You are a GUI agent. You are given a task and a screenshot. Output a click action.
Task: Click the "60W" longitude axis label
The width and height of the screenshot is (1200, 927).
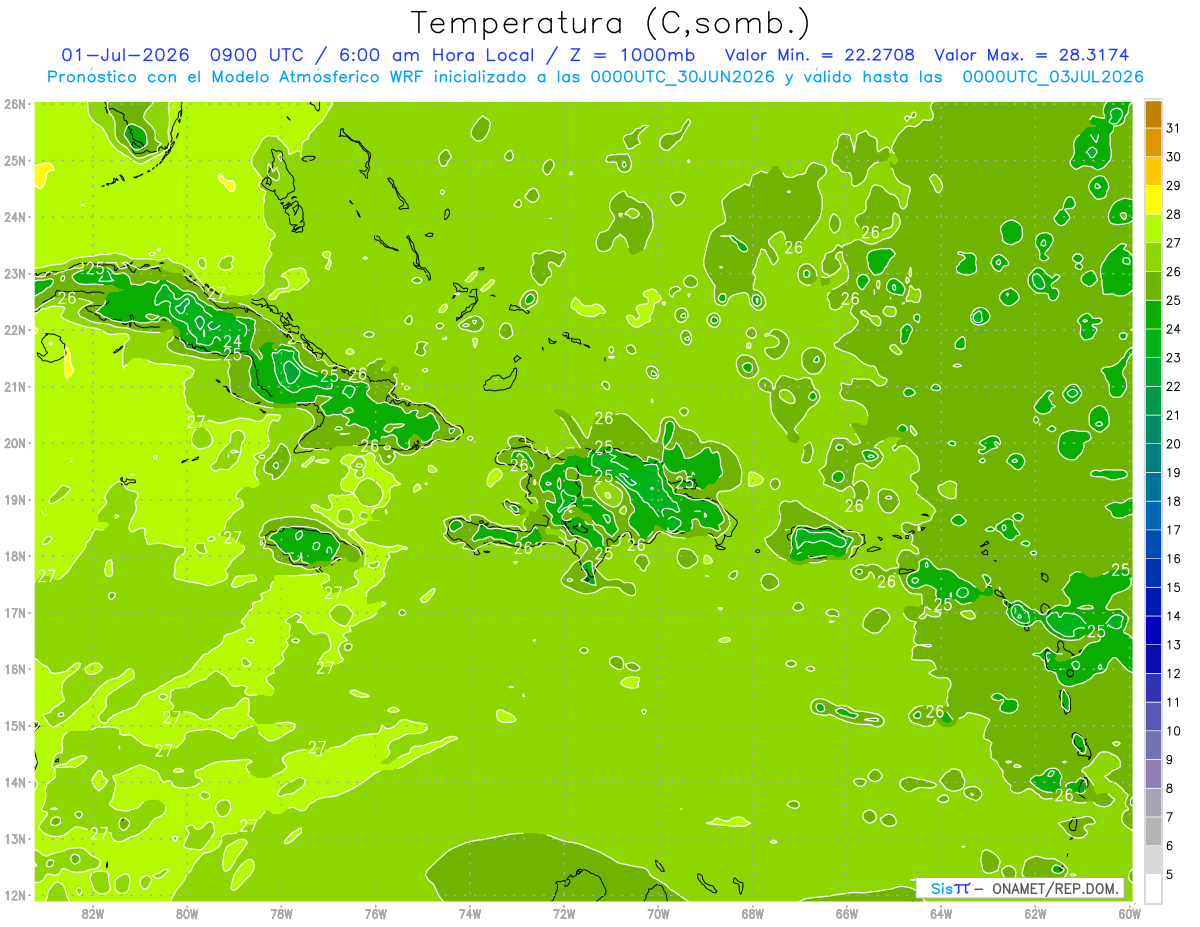click(1129, 913)
